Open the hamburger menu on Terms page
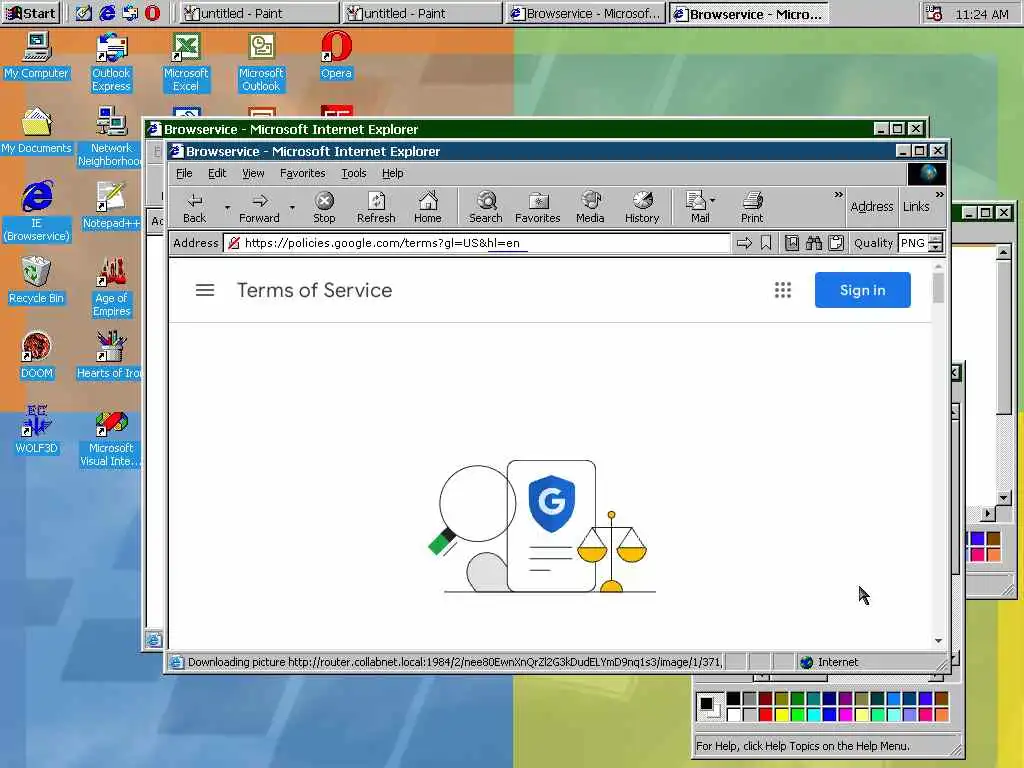Image resolution: width=1024 pixels, height=768 pixels. coord(205,290)
